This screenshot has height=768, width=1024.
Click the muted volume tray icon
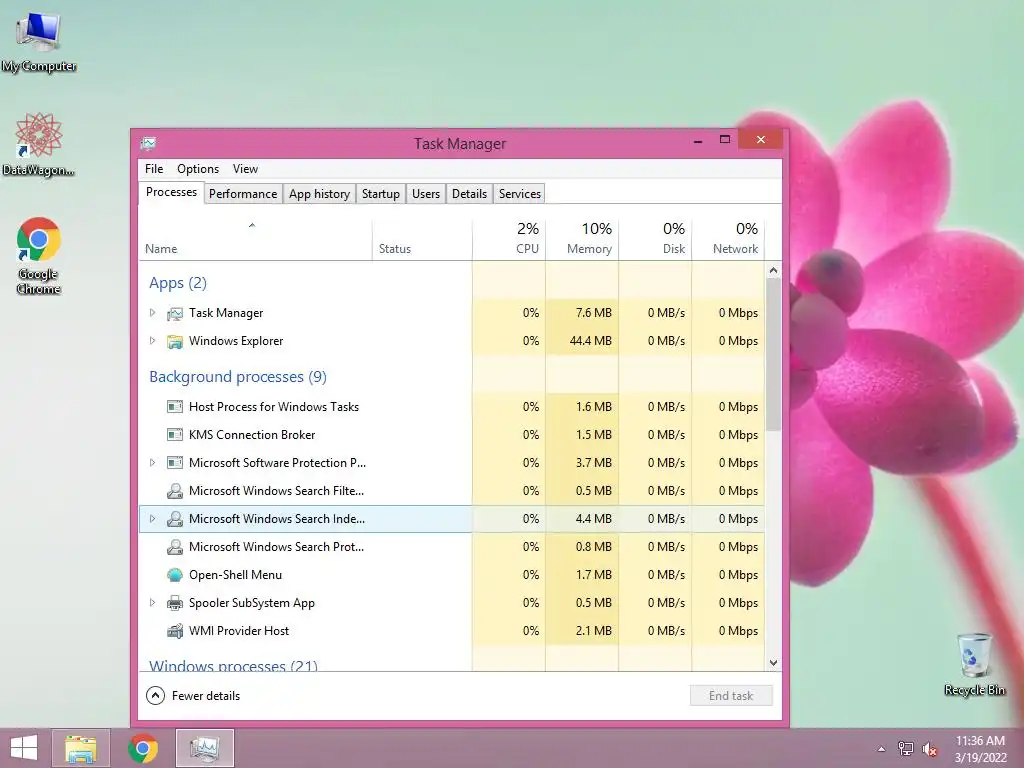pyautogui.click(x=930, y=749)
